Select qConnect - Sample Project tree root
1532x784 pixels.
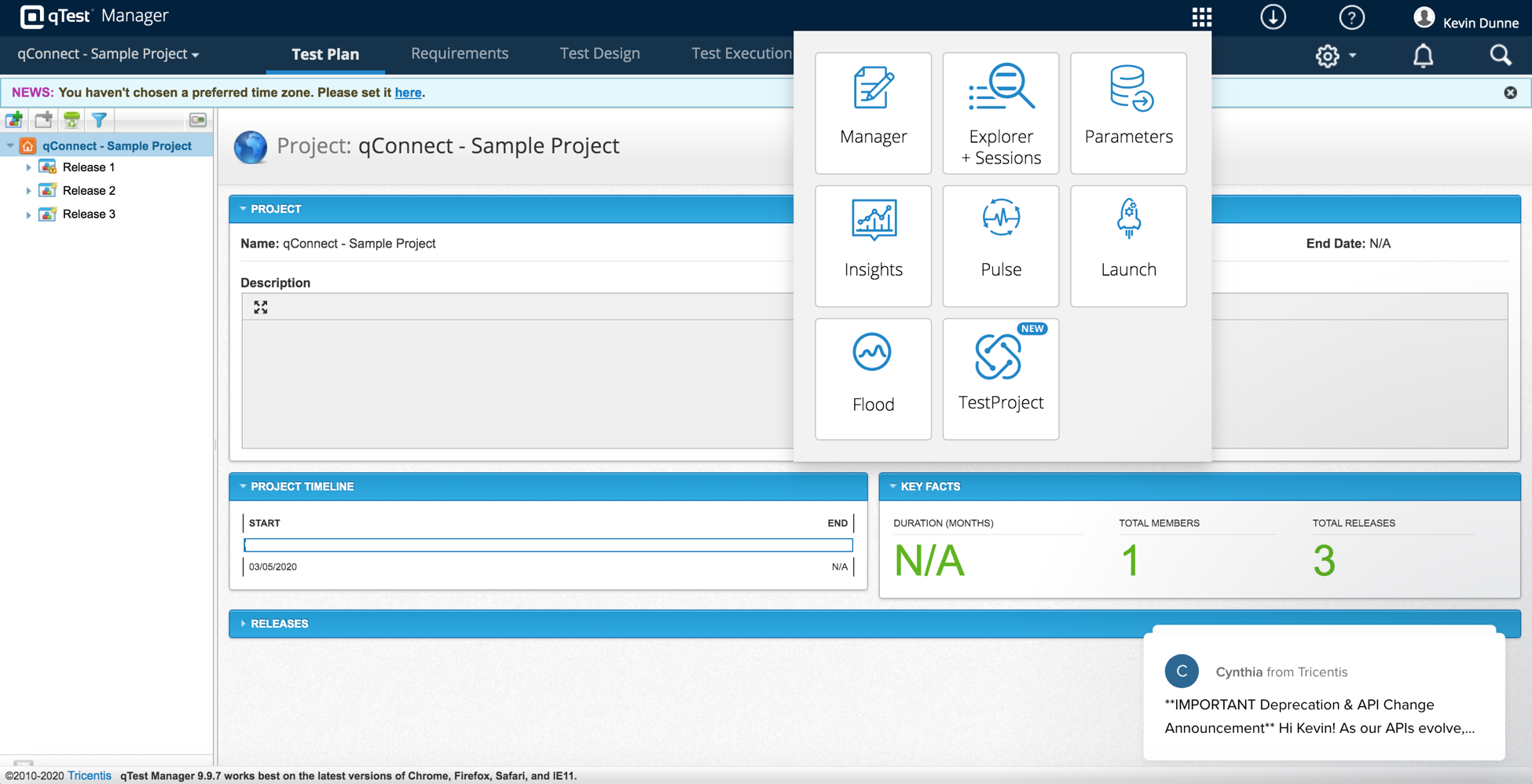116,145
